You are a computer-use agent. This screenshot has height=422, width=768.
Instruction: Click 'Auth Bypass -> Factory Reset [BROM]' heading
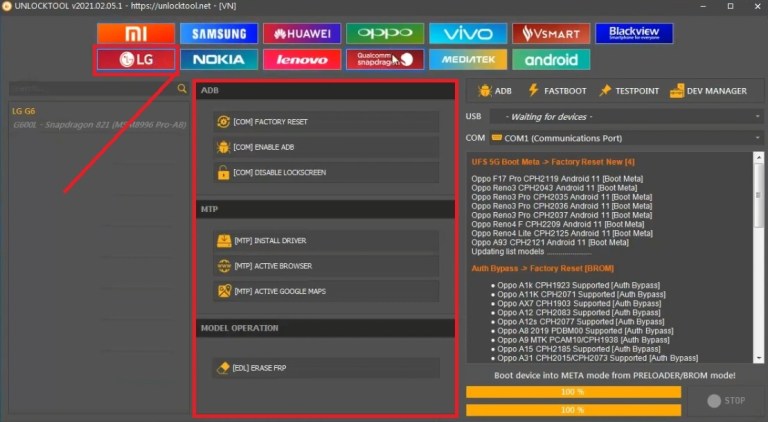tap(543, 268)
